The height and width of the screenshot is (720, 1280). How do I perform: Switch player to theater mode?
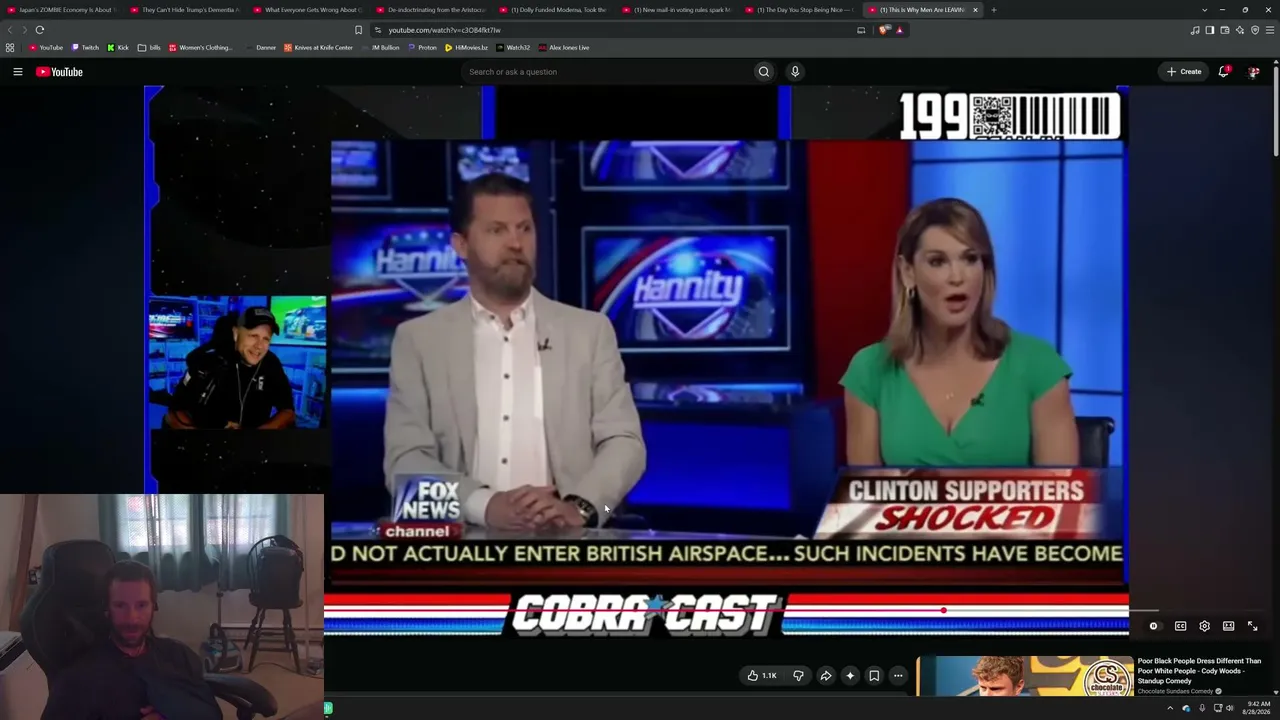(x=1228, y=626)
